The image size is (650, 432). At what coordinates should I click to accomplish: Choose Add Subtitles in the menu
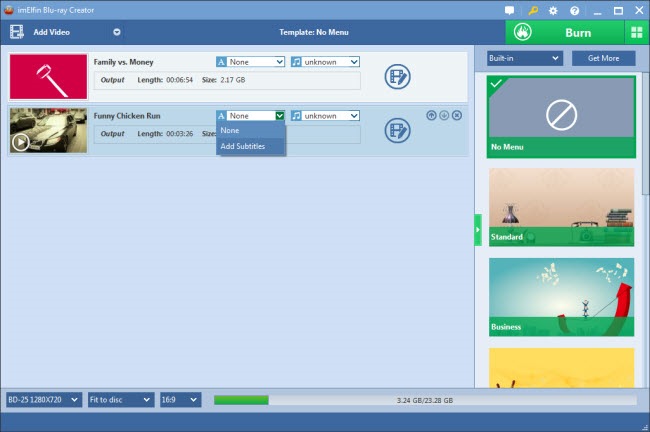pyautogui.click(x=250, y=146)
